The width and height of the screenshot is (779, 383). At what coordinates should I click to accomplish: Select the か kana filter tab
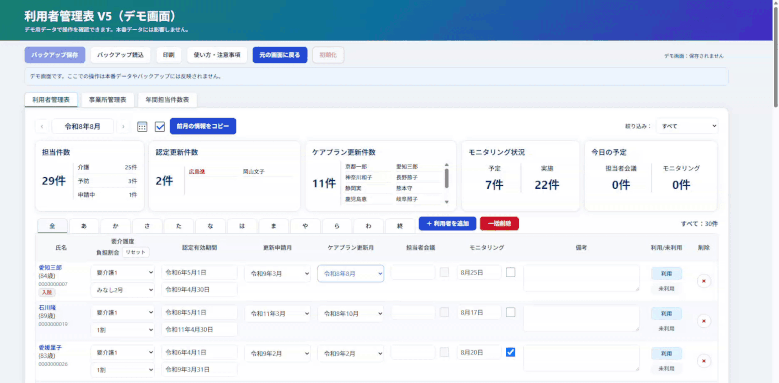coord(115,226)
